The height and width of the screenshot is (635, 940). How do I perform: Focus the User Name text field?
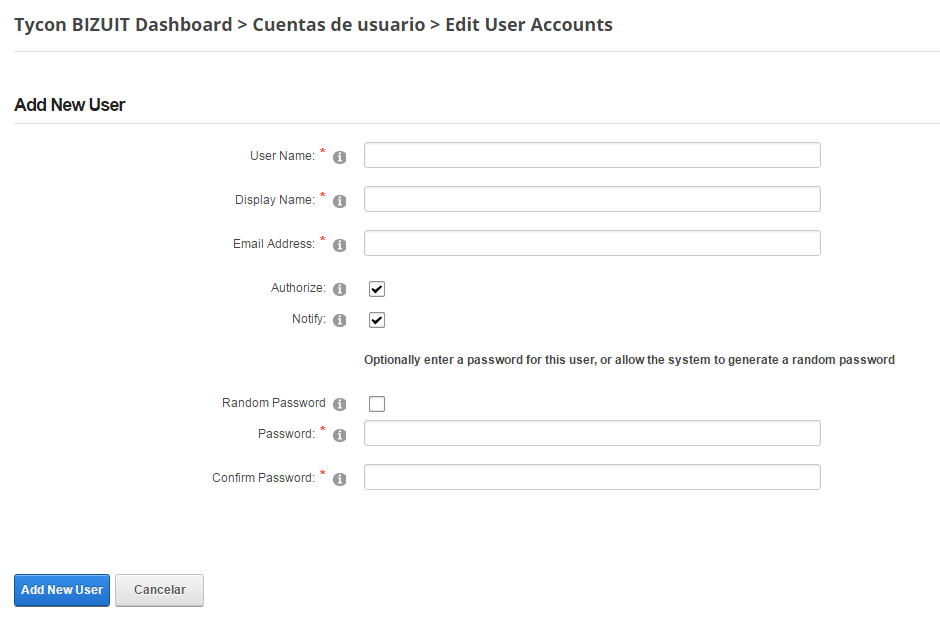pyautogui.click(x=592, y=155)
